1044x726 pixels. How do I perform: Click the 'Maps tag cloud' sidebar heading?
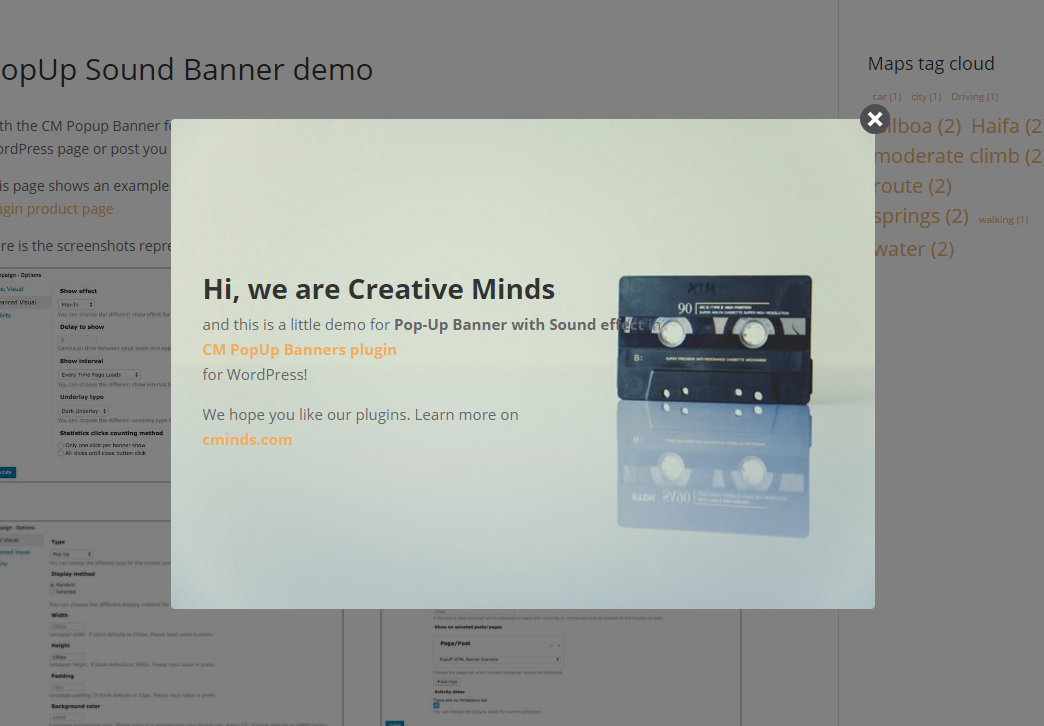(x=931, y=64)
